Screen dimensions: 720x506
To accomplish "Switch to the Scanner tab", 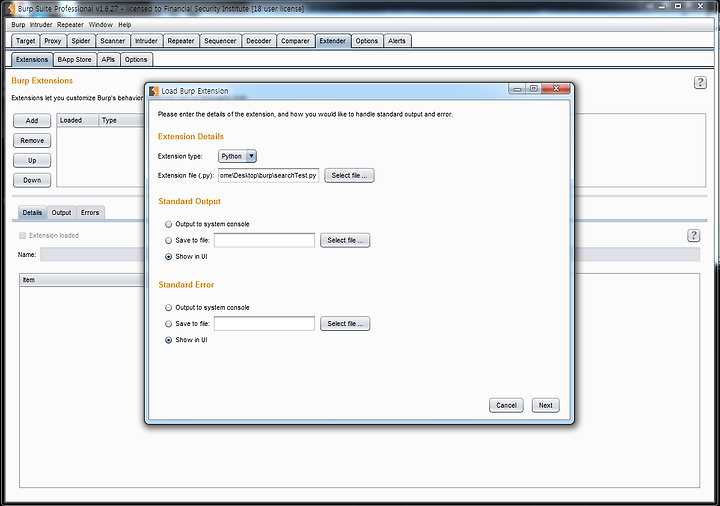I will tap(112, 41).
